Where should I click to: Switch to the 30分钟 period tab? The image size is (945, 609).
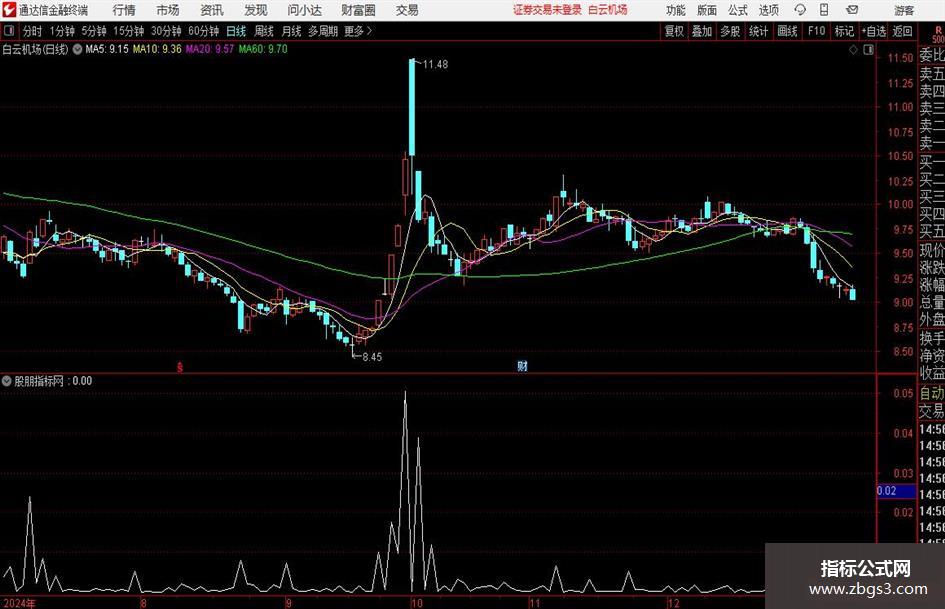pyautogui.click(x=166, y=31)
